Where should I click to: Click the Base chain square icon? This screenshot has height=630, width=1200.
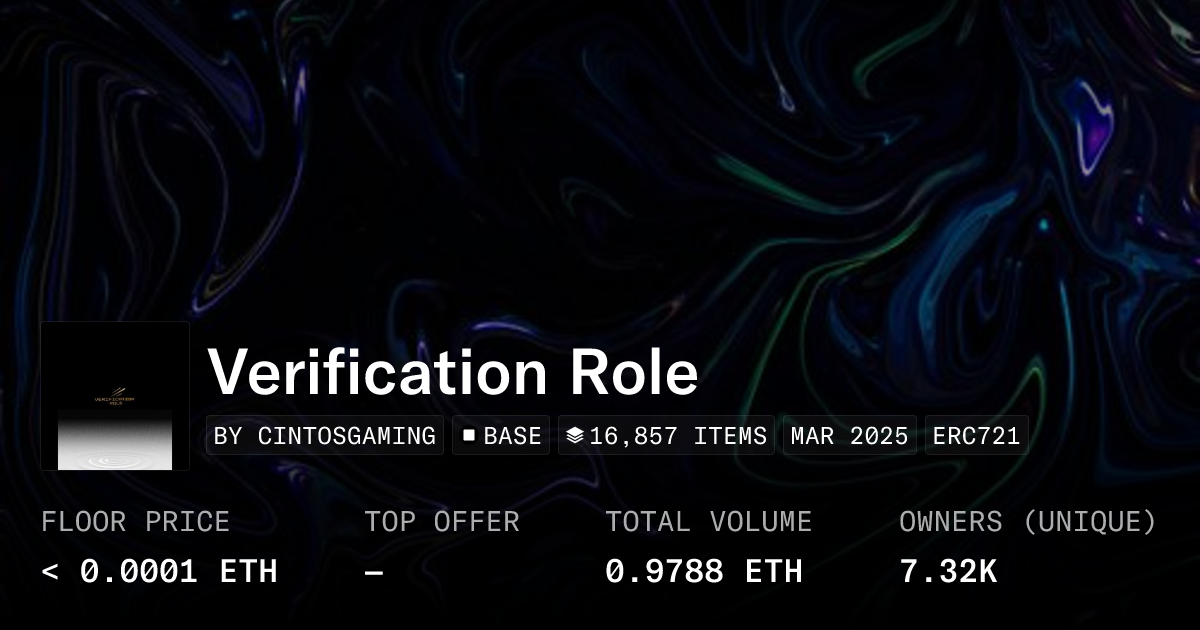[468, 436]
